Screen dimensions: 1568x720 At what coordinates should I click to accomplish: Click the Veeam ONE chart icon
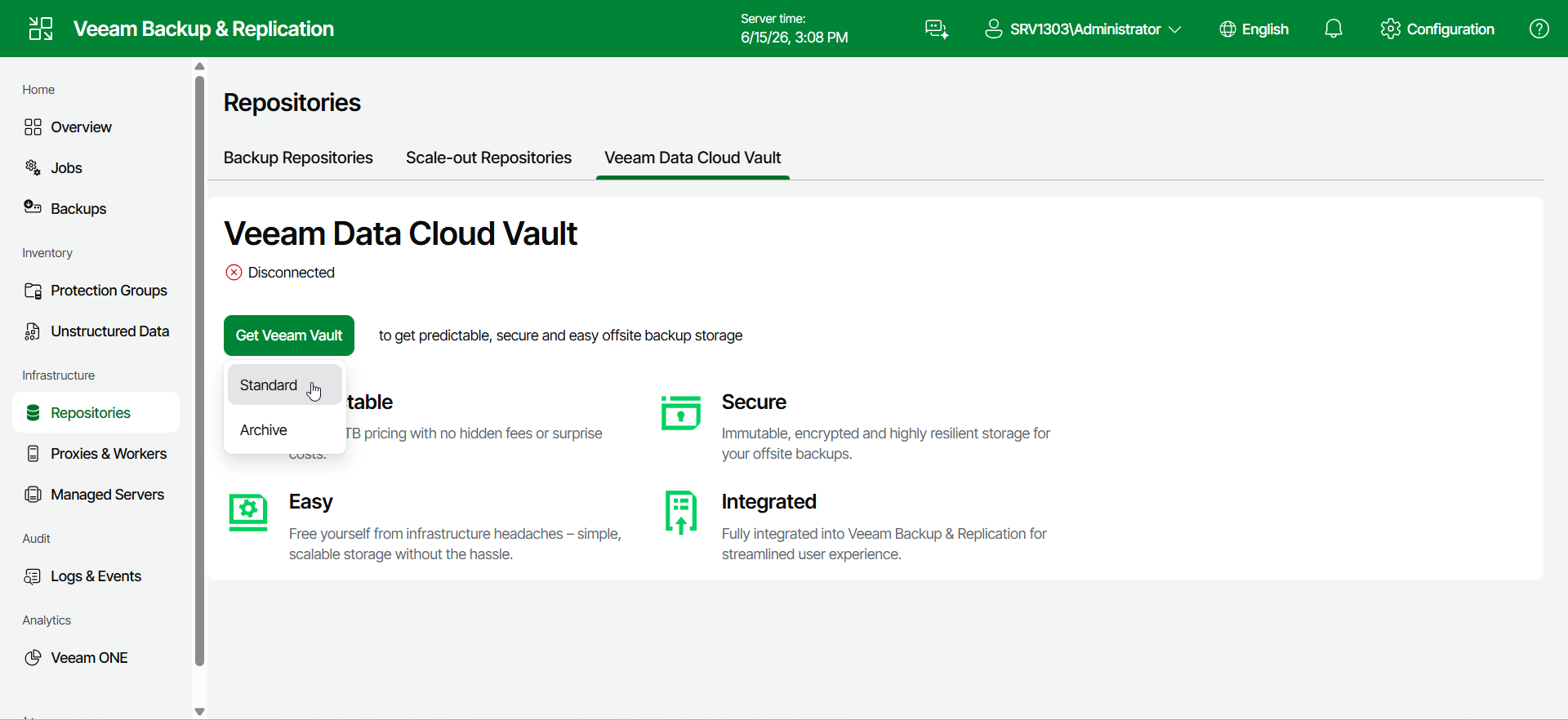(33, 658)
